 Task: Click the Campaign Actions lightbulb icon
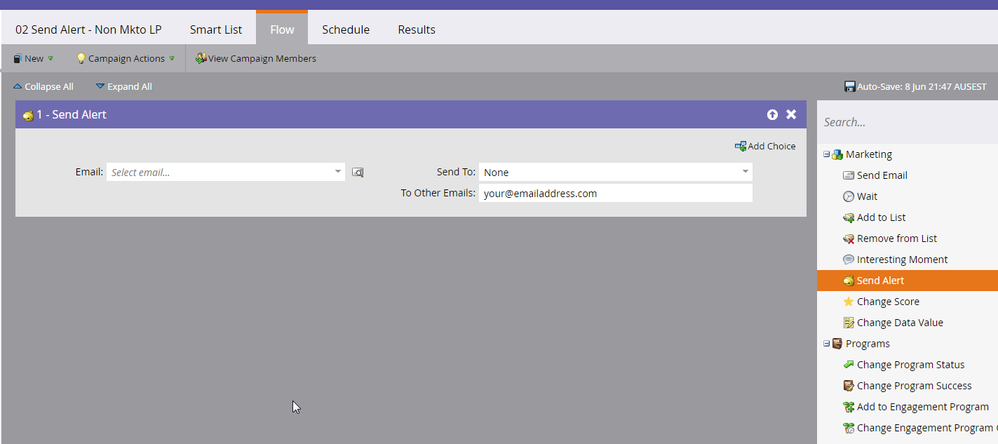81,59
